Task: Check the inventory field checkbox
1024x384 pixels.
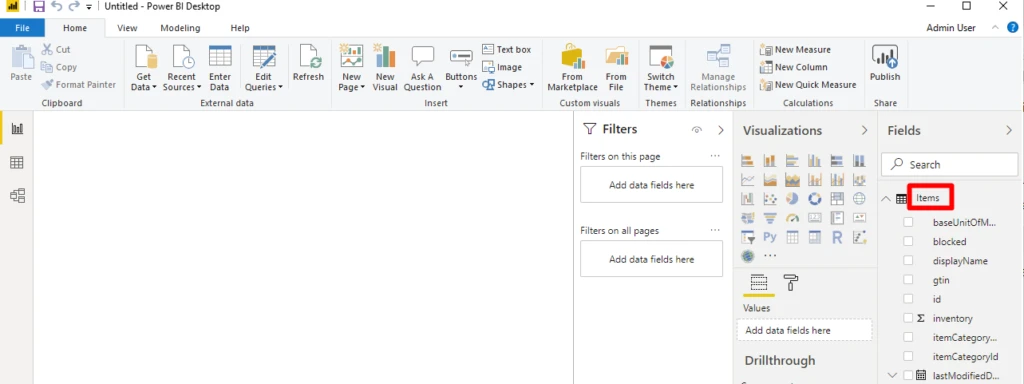Action: [908, 318]
